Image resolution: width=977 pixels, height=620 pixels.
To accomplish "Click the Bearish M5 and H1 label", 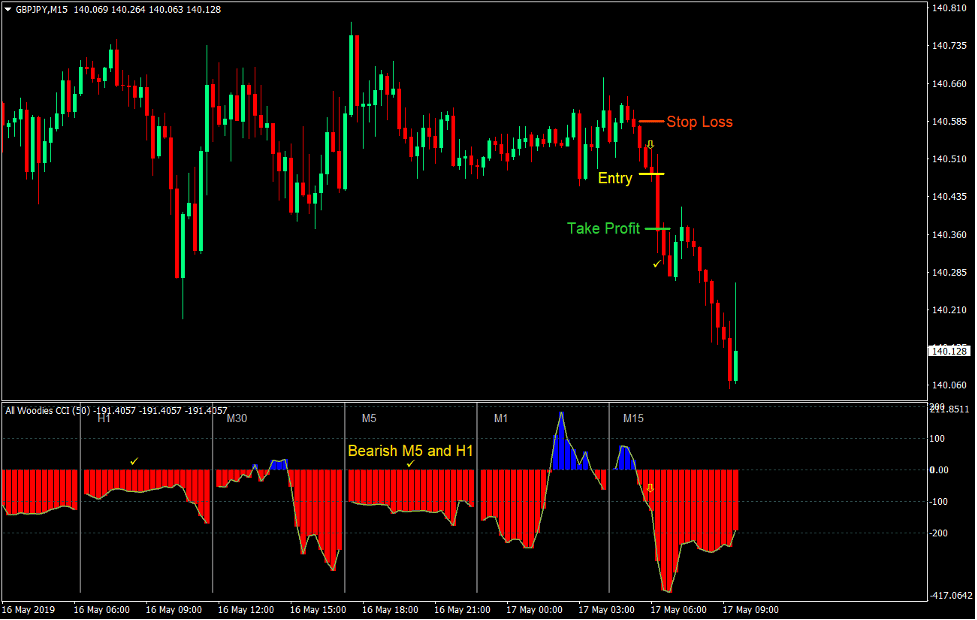I will click(412, 451).
